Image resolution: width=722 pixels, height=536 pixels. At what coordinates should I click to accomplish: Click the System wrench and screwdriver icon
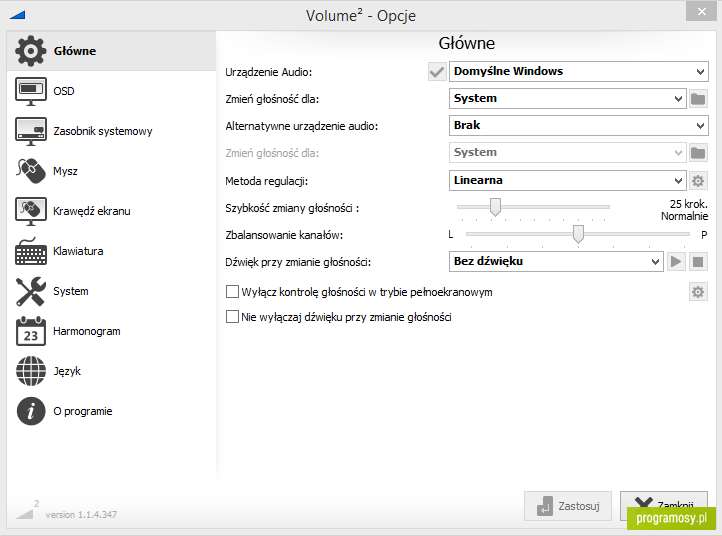pos(30,291)
